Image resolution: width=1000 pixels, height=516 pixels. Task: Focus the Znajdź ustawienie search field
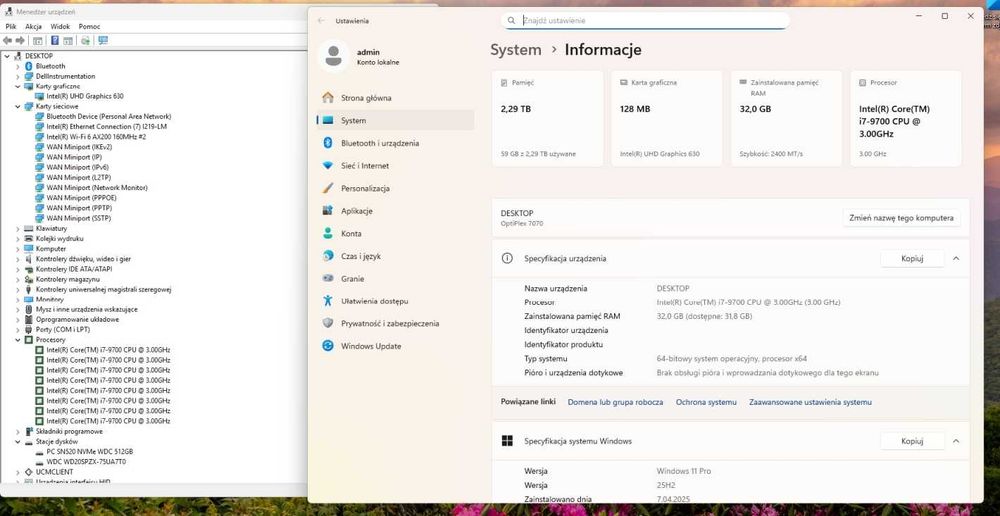click(645, 20)
